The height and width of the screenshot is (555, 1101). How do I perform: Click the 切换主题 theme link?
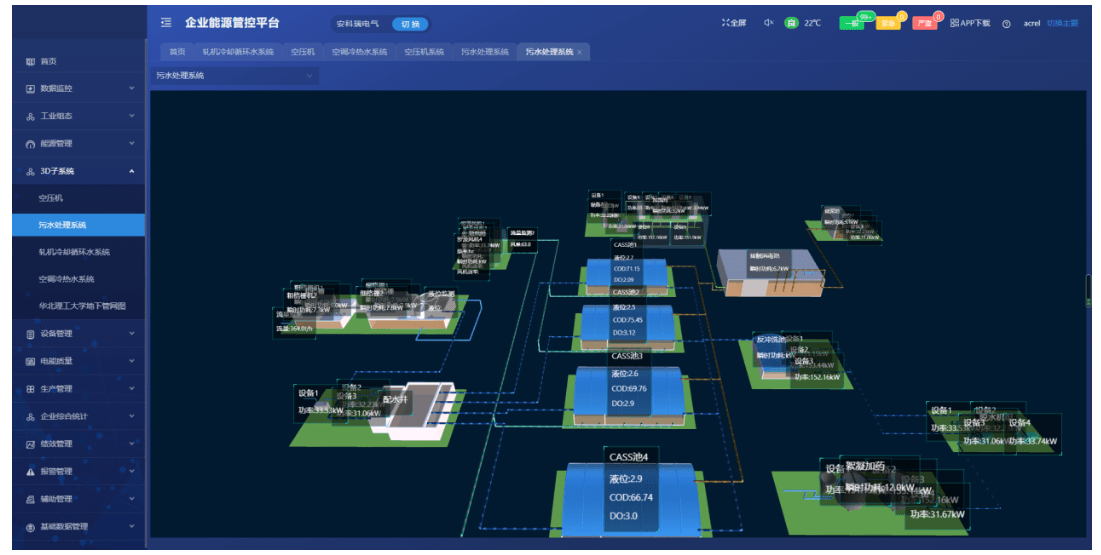pos(1062,23)
